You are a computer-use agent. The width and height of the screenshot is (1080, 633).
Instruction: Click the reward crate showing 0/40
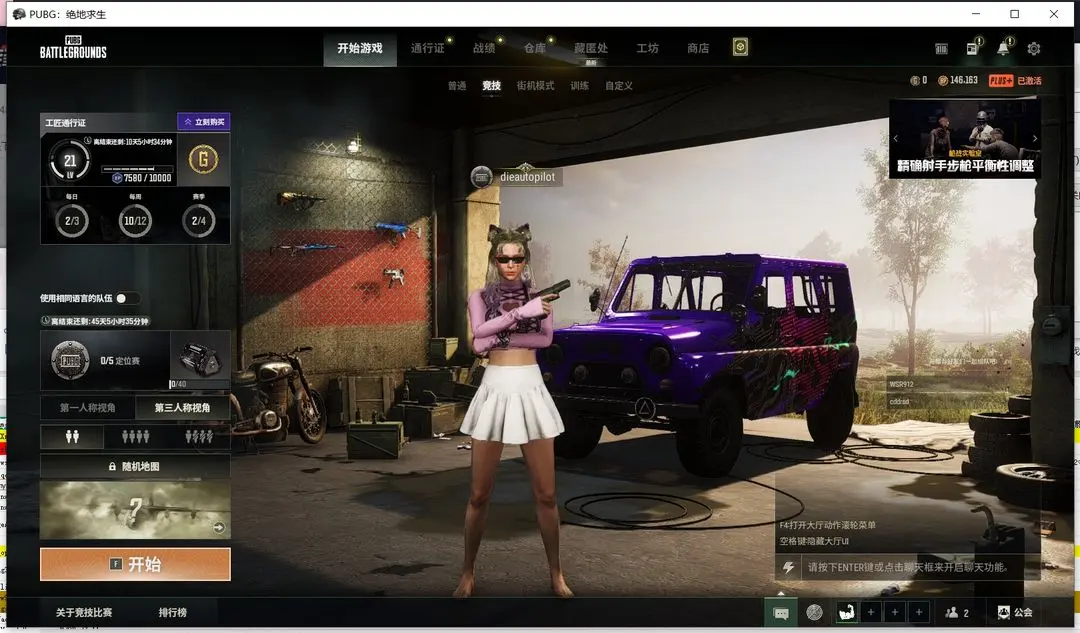(x=200, y=359)
